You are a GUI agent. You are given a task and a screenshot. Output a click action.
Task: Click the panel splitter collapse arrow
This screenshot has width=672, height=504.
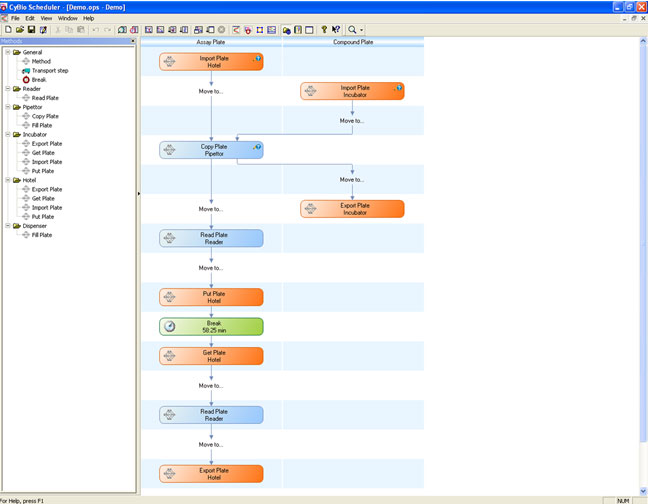coord(139,194)
